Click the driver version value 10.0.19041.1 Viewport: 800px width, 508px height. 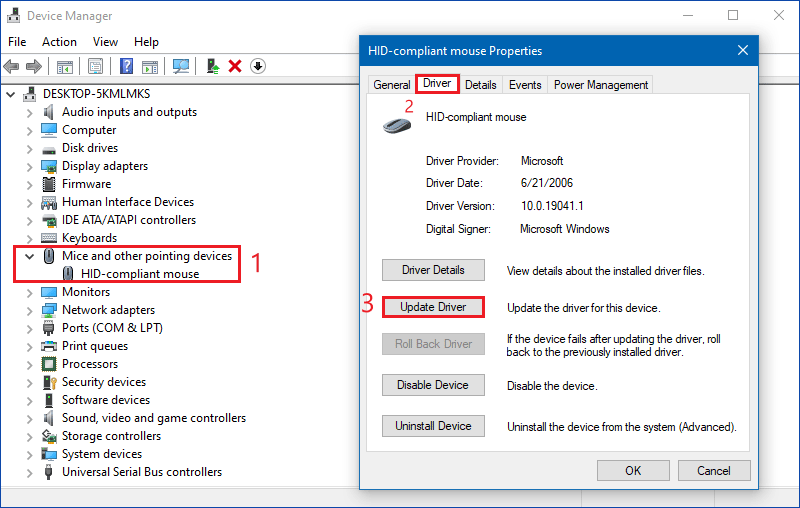click(552, 206)
